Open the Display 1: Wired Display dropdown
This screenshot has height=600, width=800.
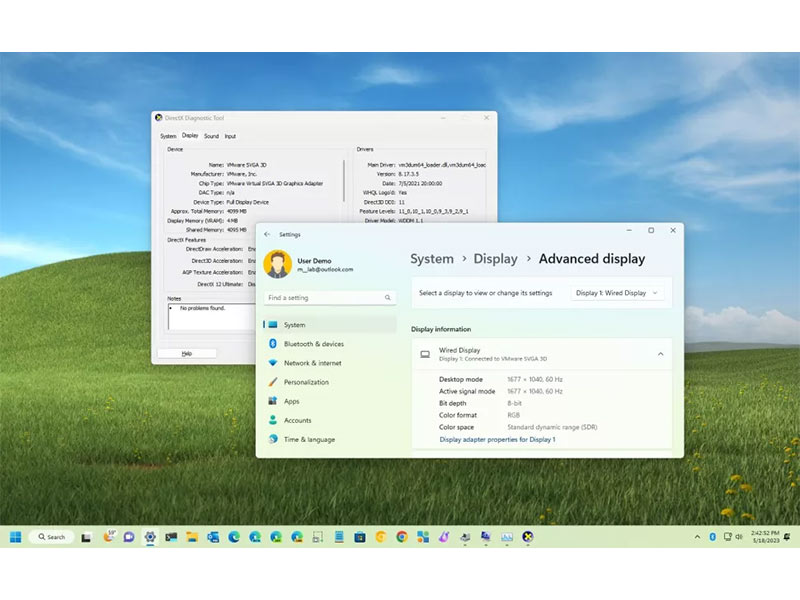pos(617,293)
